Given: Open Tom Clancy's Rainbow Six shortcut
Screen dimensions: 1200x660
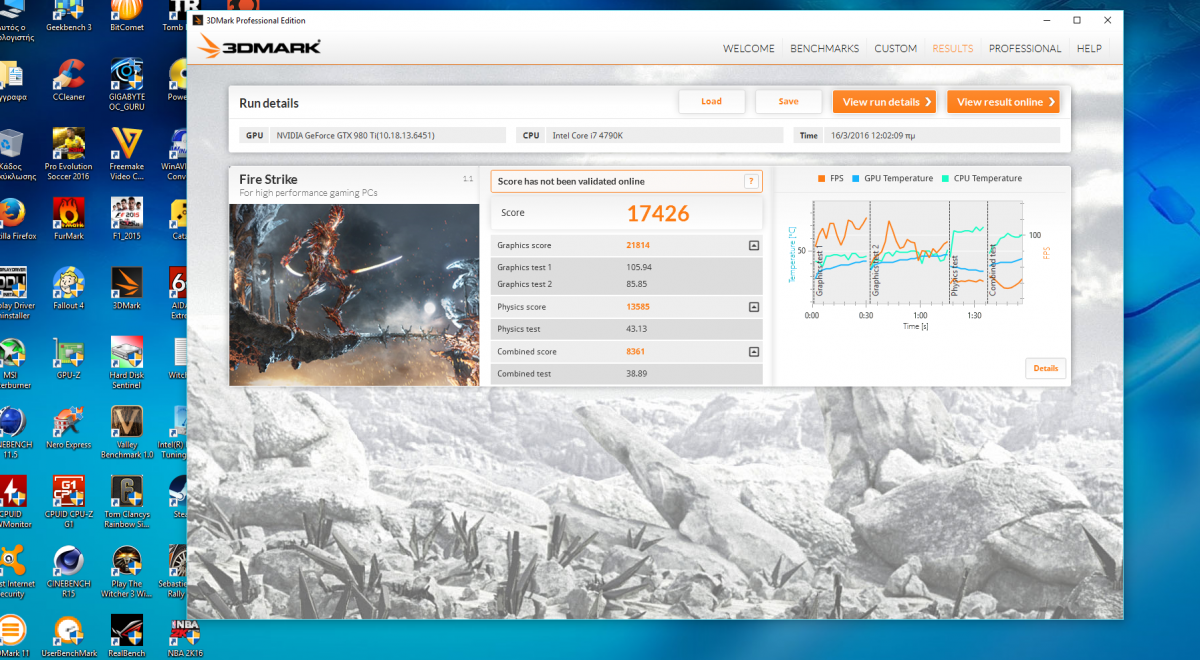Looking at the screenshot, I should pyautogui.click(x=127, y=502).
